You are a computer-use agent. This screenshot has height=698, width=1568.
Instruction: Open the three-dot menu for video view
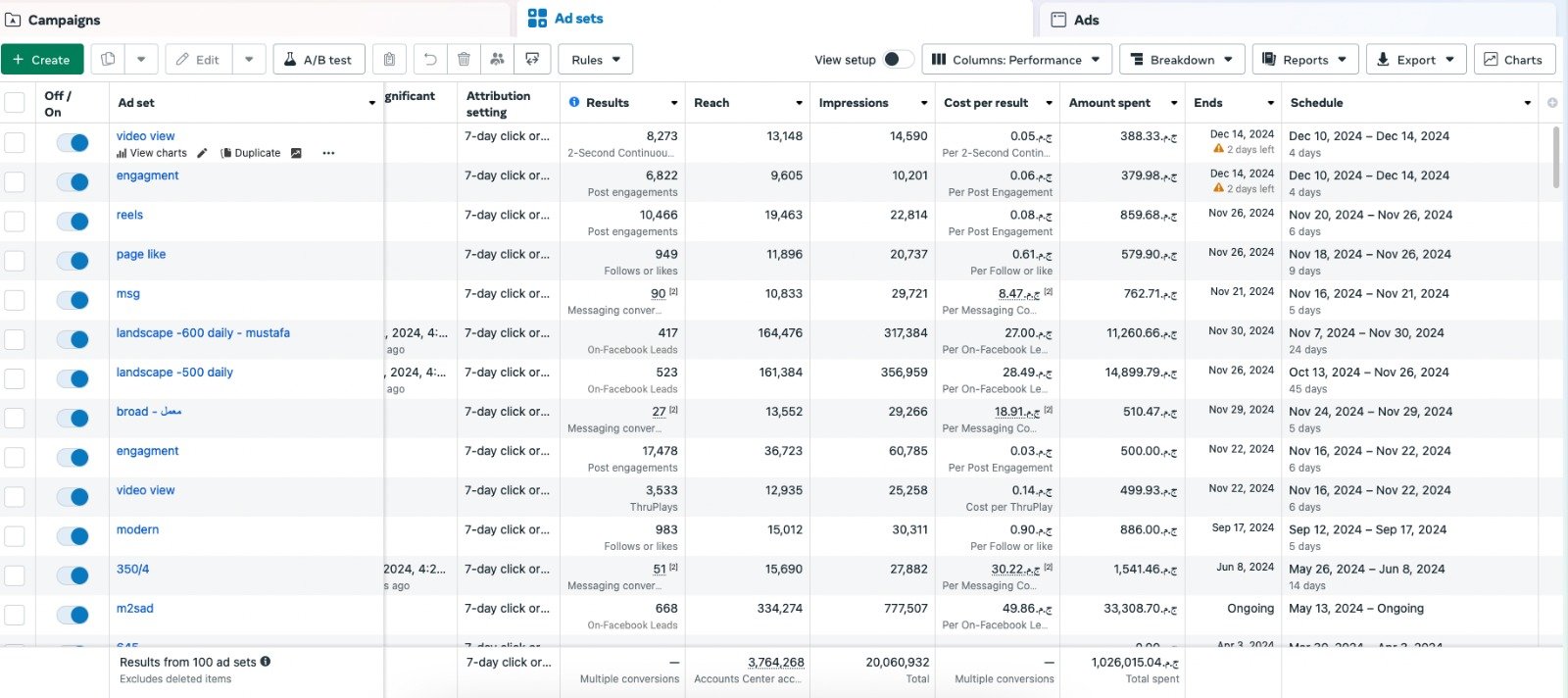(328, 153)
